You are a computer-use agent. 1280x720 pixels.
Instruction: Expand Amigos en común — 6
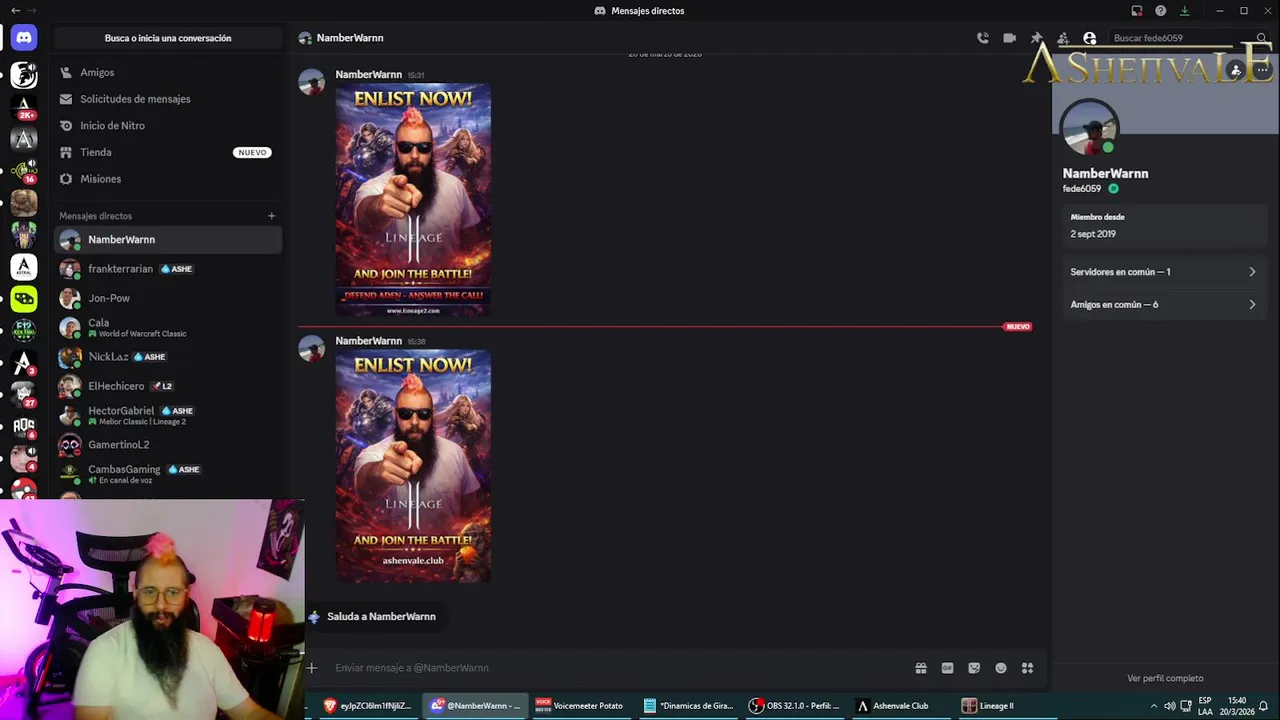click(x=1164, y=304)
